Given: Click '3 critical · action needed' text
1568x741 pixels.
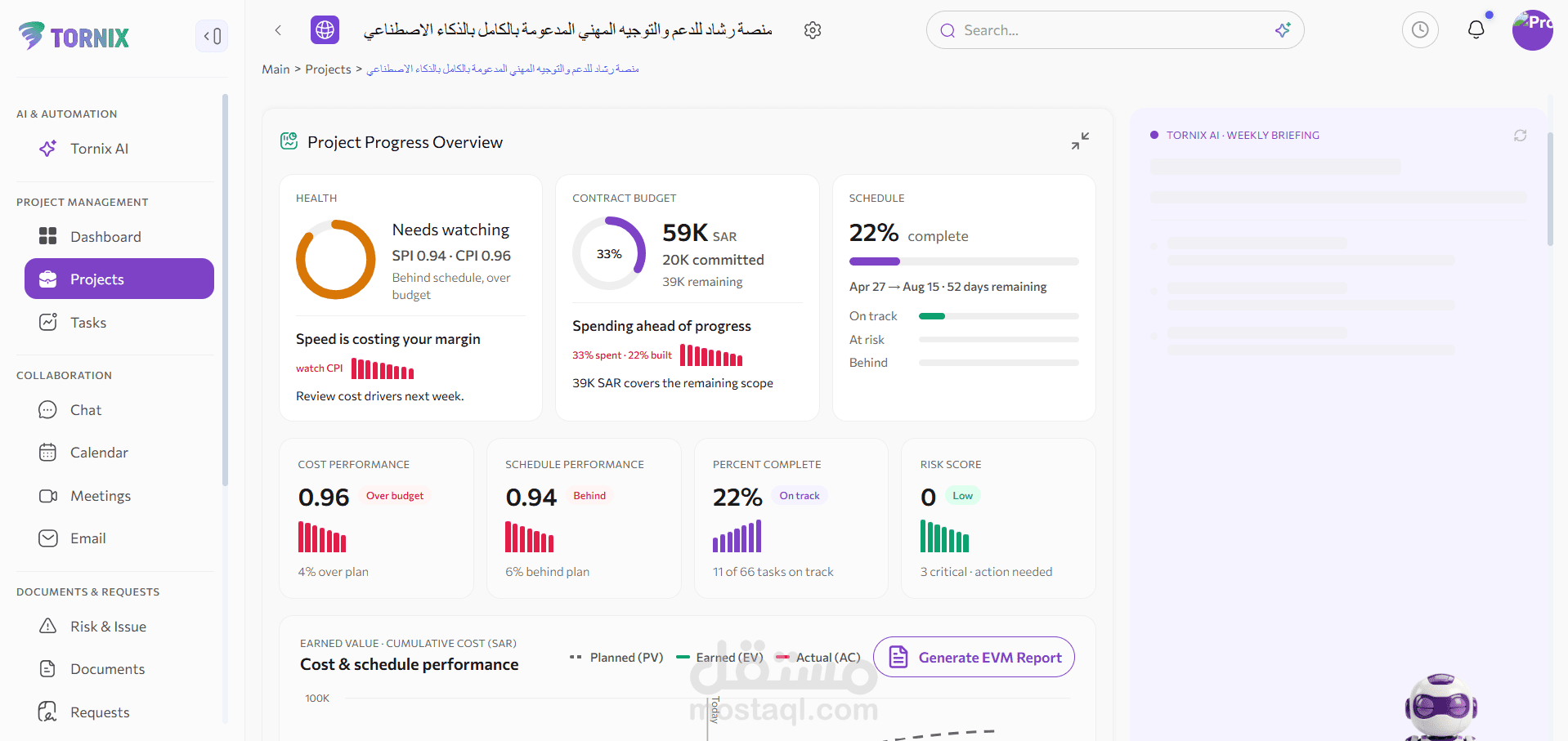Looking at the screenshot, I should tap(986, 572).
